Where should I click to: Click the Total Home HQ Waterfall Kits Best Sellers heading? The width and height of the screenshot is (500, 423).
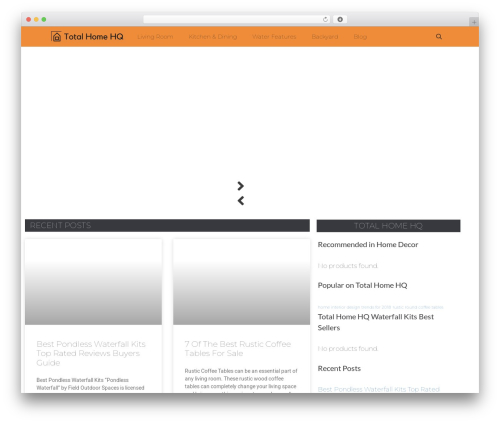pyautogui.click(x=376, y=322)
